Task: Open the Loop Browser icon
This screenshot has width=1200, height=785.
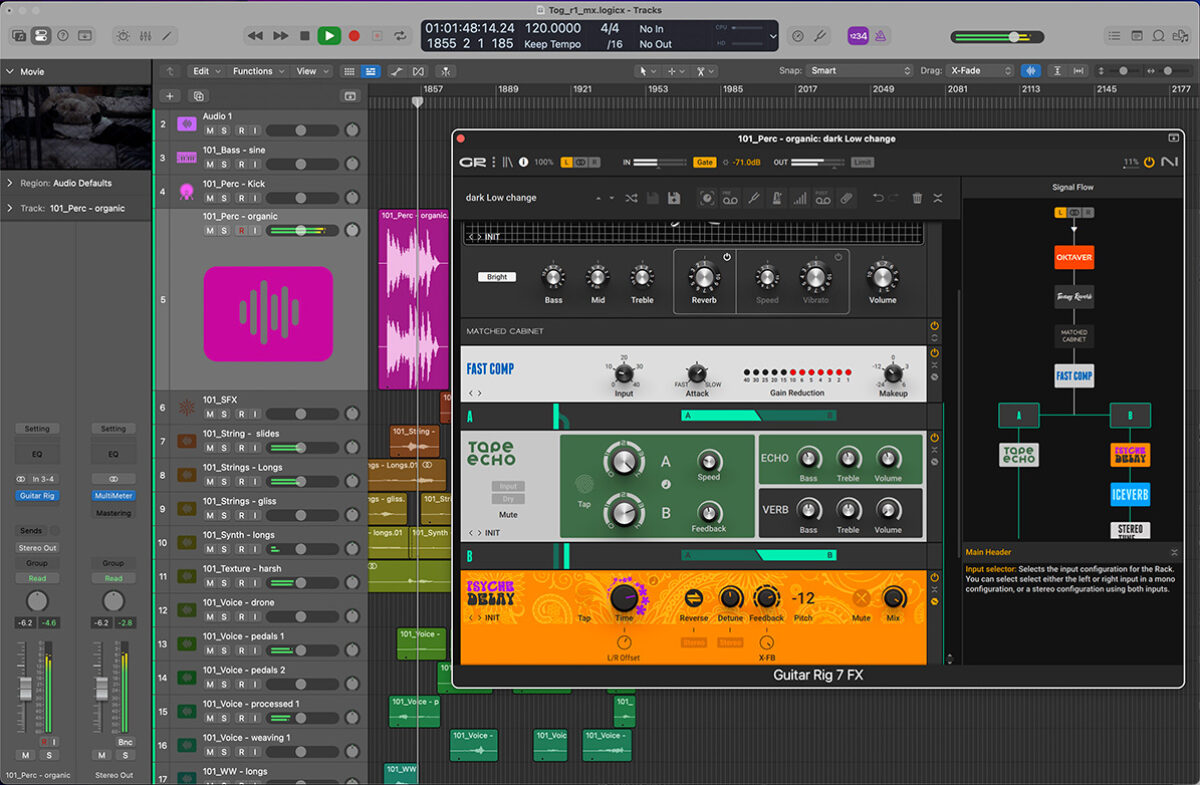Action: coord(1158,35)
